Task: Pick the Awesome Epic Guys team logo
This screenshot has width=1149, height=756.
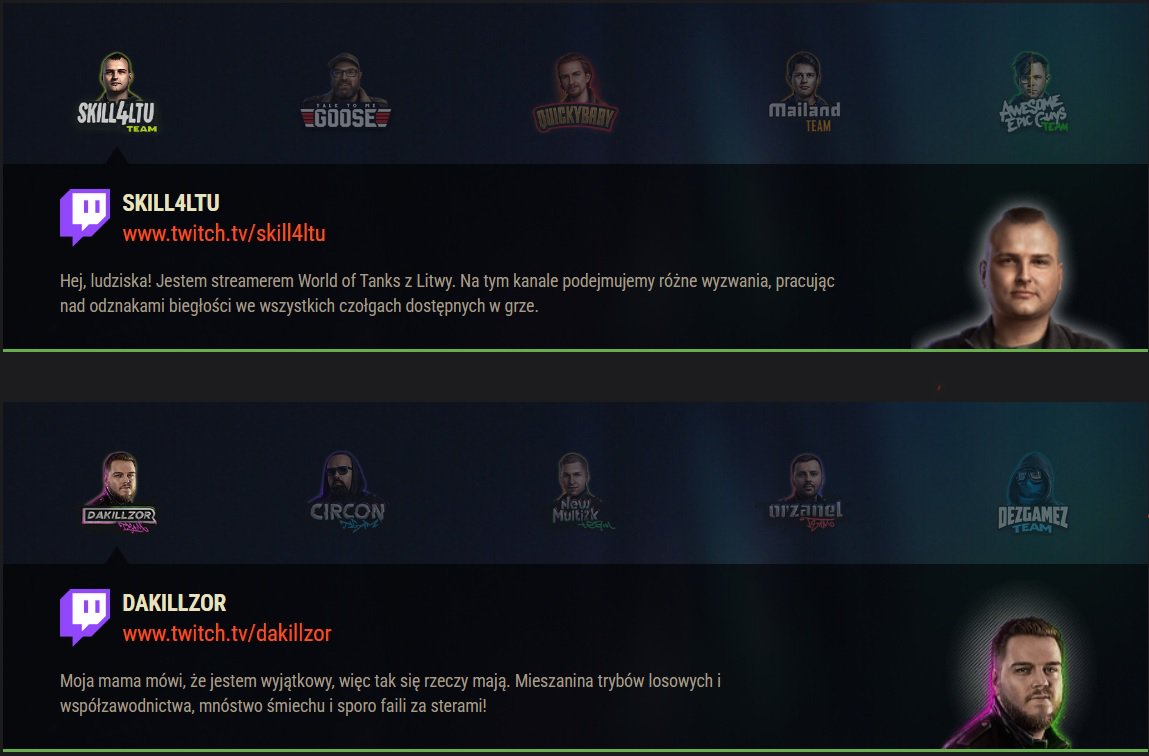Action: click(x=1033, y=92)
